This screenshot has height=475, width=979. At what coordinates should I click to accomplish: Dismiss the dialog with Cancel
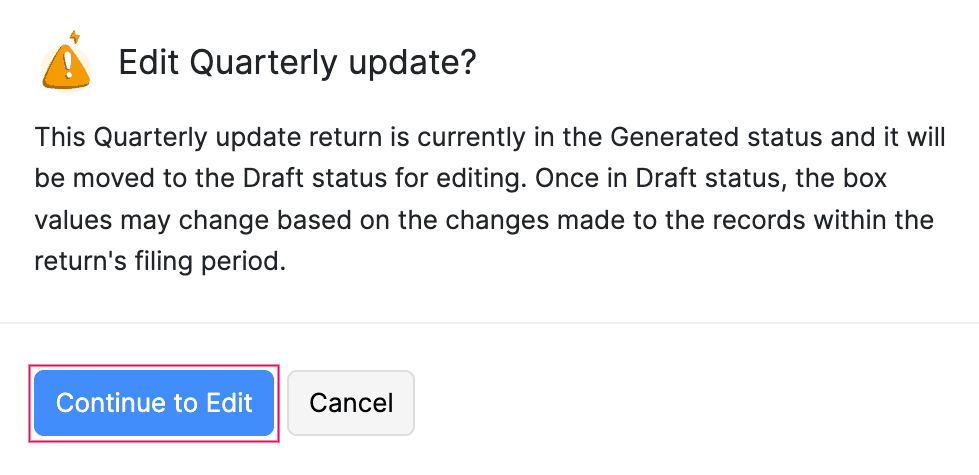351,403
